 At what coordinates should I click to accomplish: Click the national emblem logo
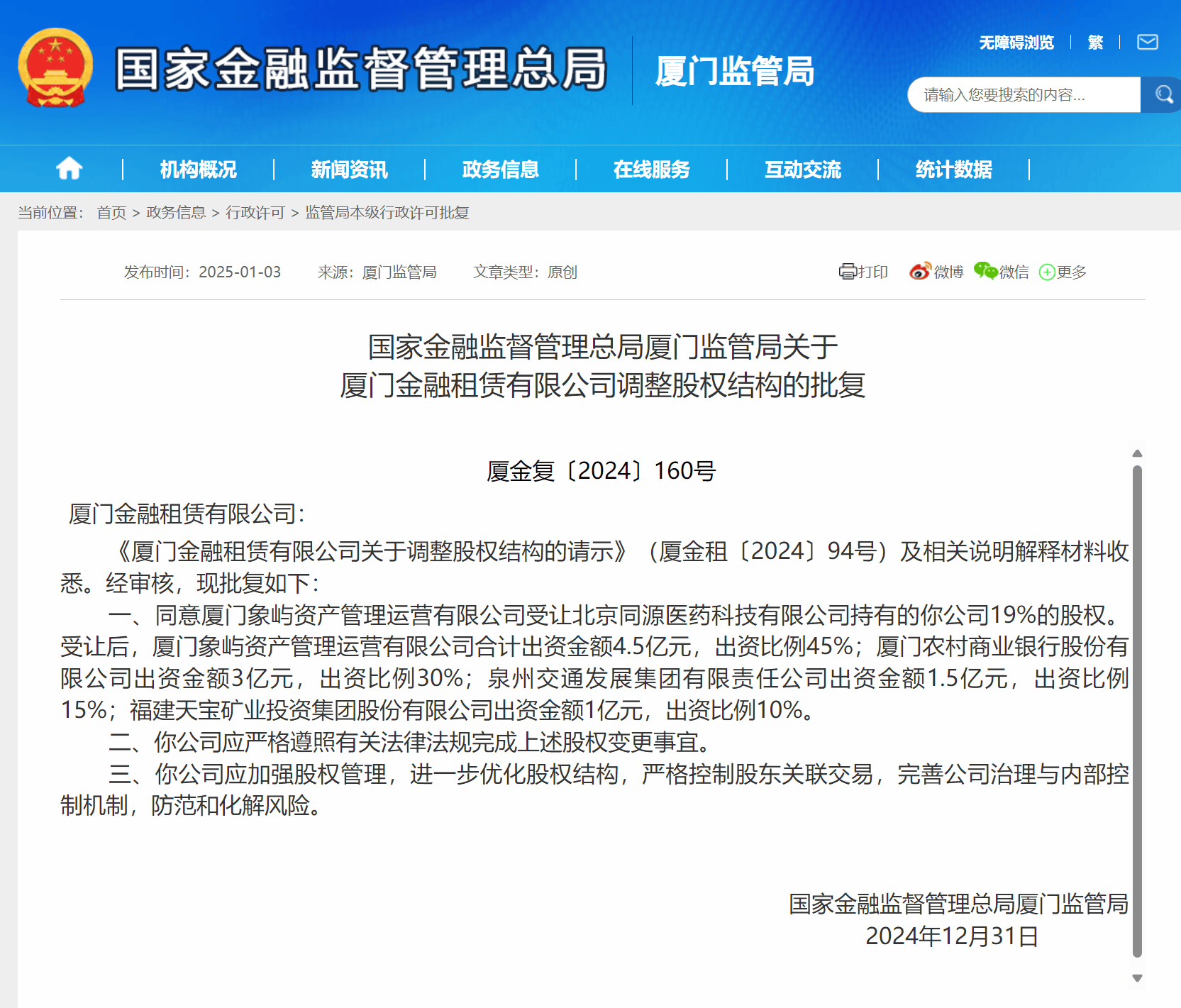(x=55, y=68)
